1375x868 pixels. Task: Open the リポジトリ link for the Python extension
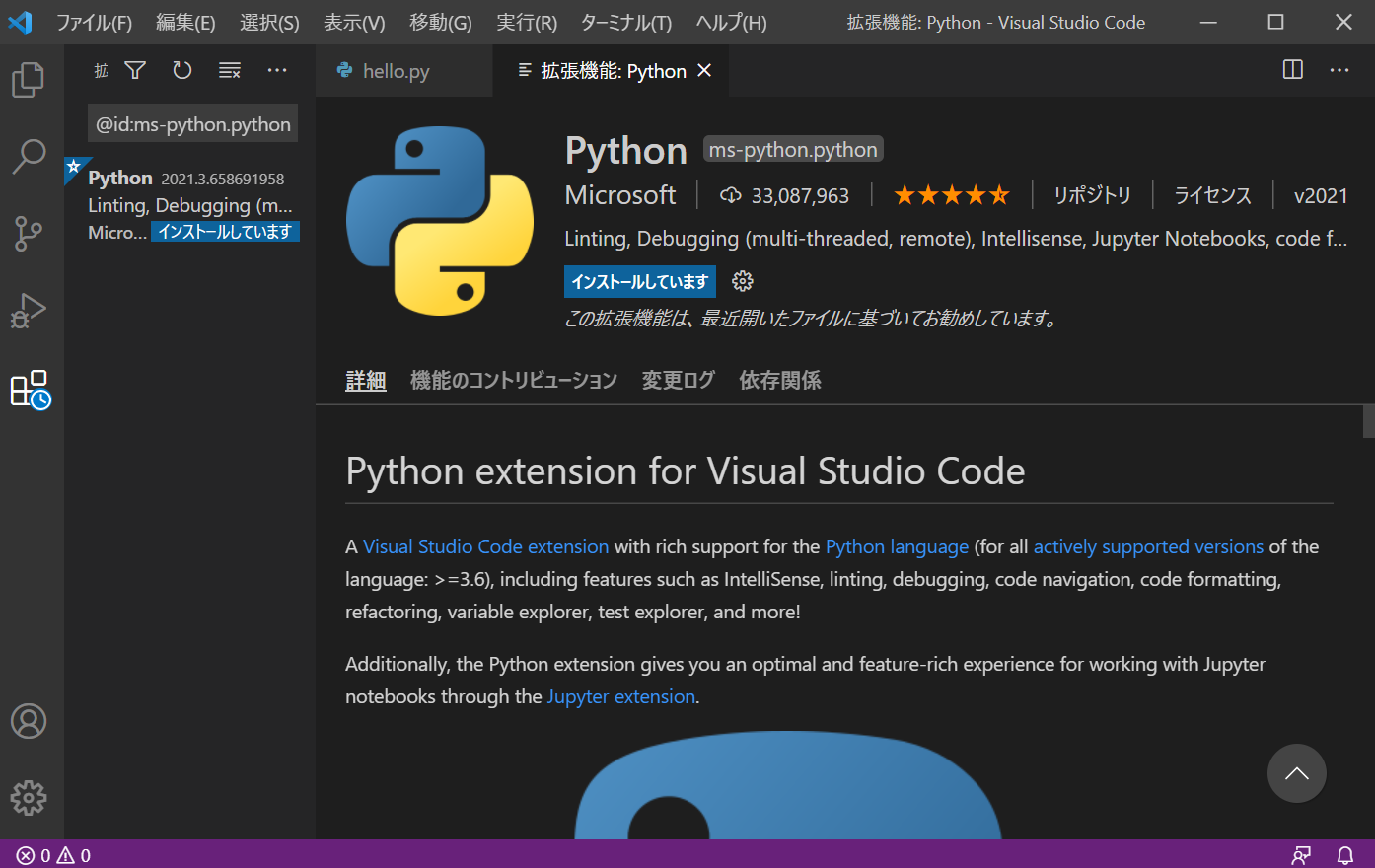(1092, 195)
